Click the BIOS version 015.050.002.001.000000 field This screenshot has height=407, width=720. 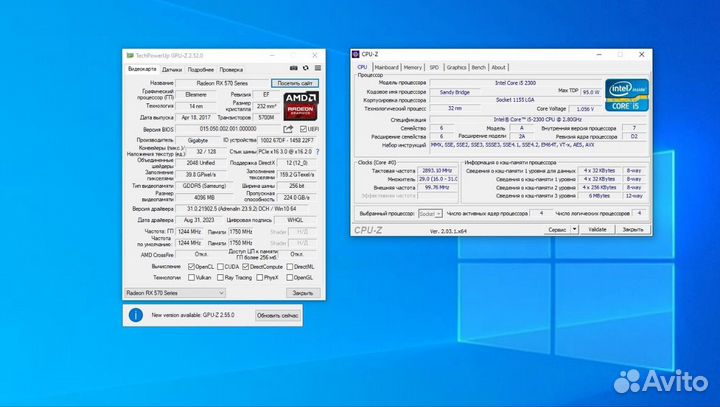(x=228, y=129)
